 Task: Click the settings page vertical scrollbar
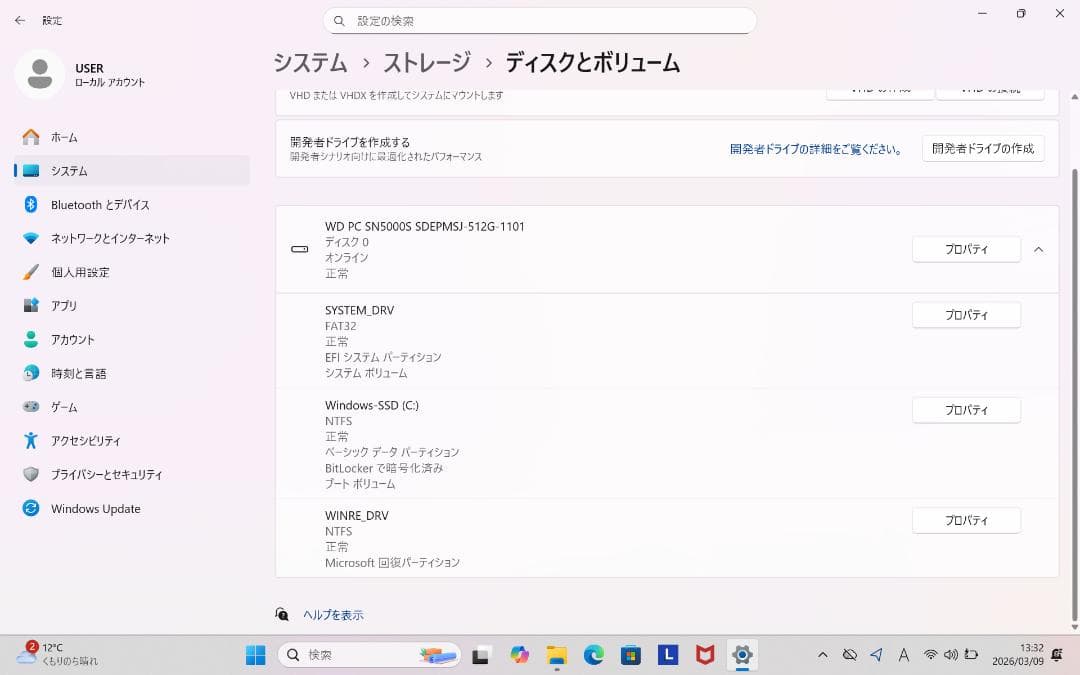[1074, 394]
